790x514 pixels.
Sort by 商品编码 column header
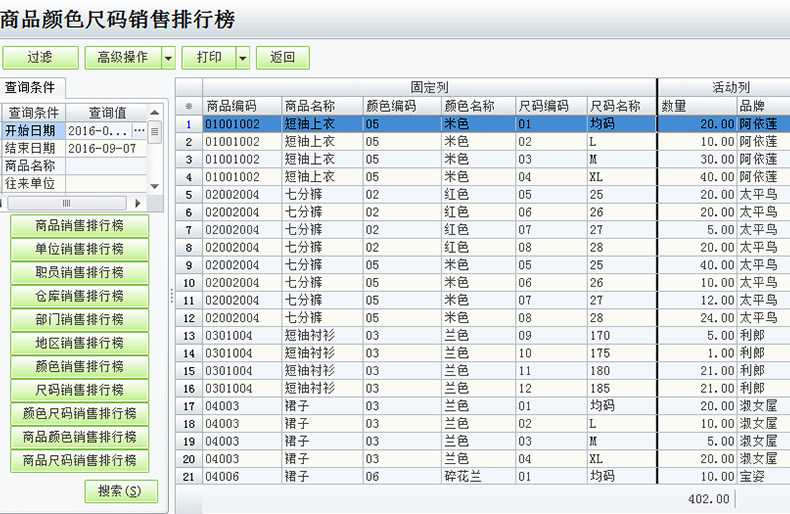[242, 106]
